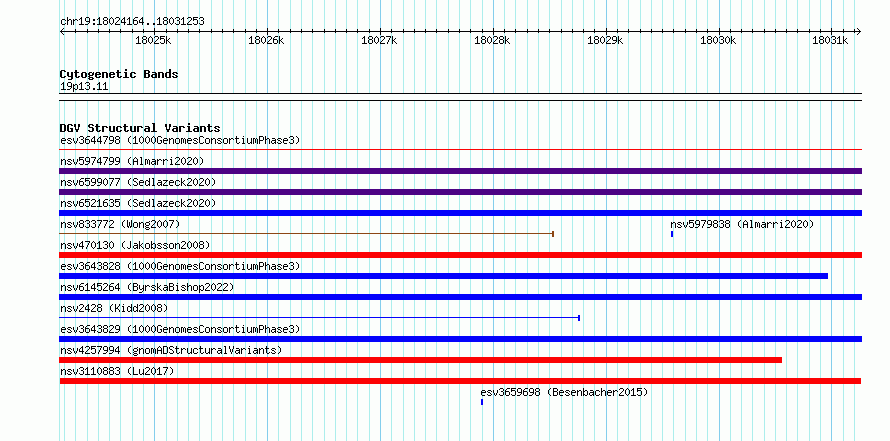Click the 18025k ruler label
The image size is (890, 441).
[153, 40]
